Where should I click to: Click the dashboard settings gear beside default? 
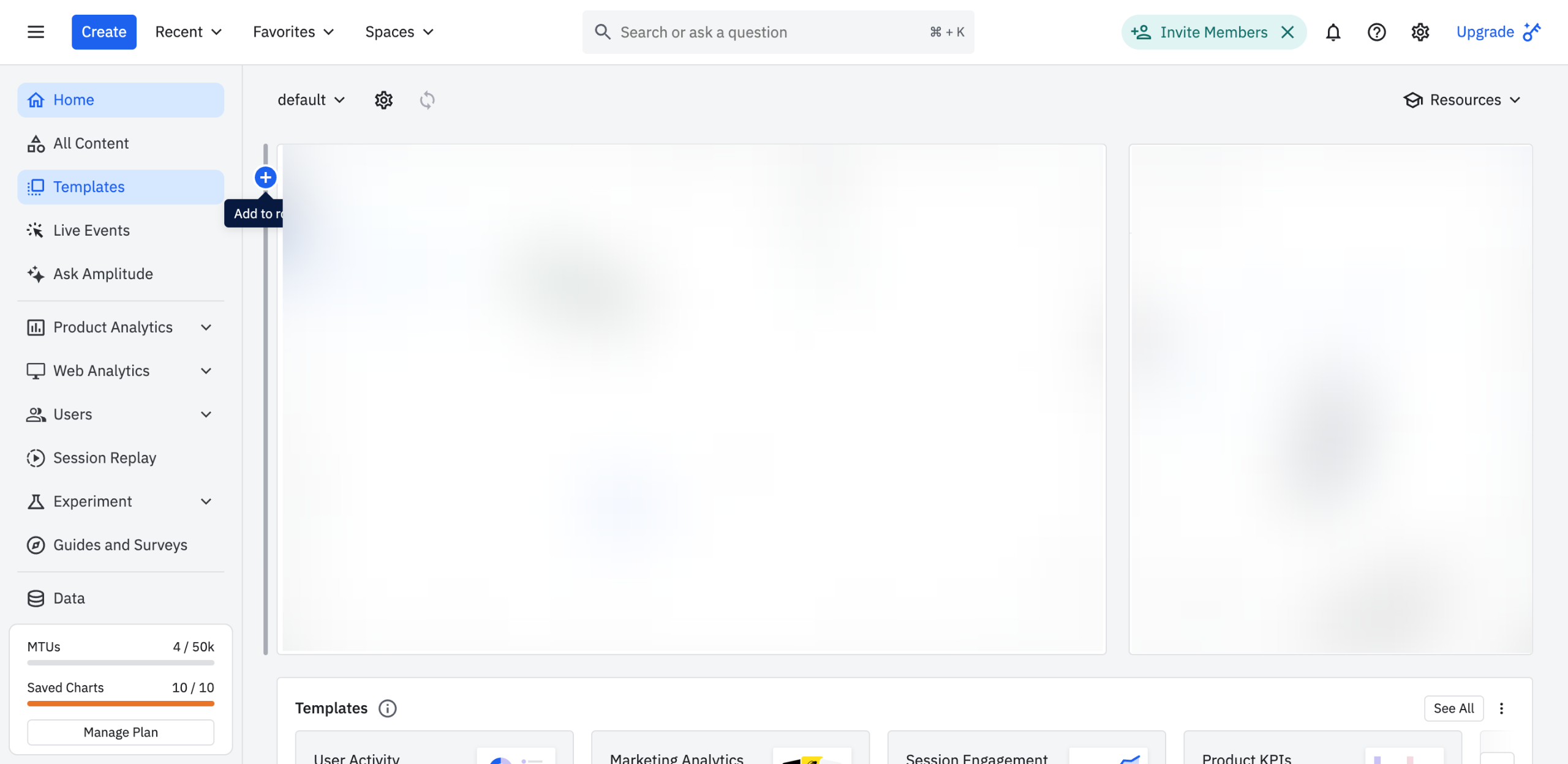coord(383,100)
